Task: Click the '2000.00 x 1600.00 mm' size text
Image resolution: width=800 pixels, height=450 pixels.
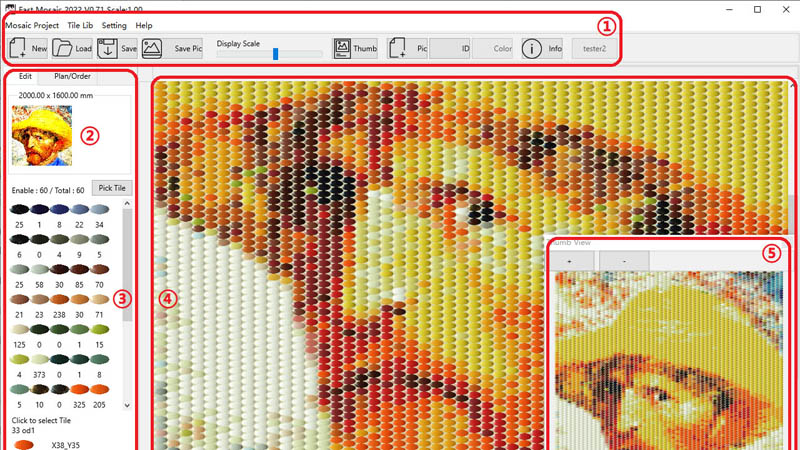Action: [56, 95]
